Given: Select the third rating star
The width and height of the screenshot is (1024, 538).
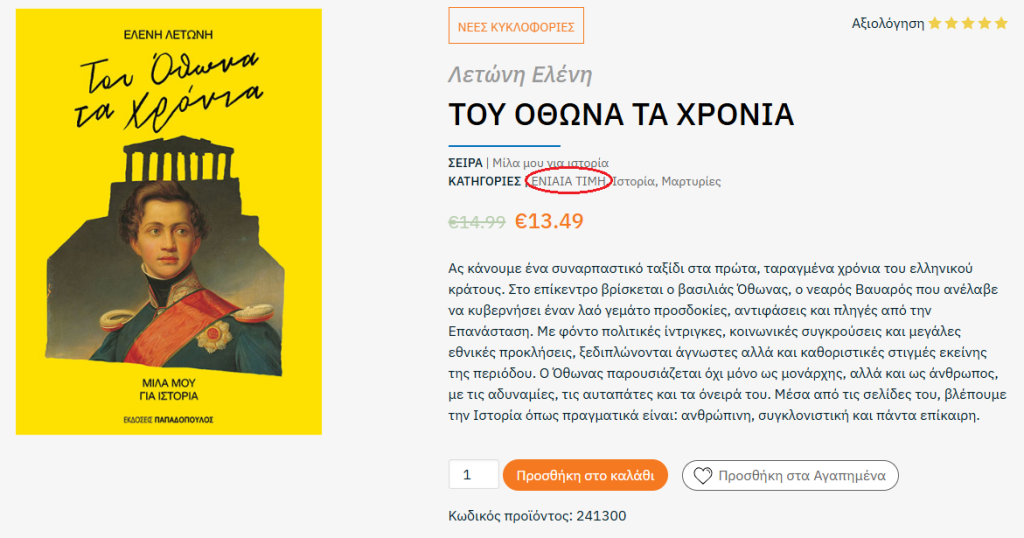Looking at the screenshot, I should pos(968,23).
